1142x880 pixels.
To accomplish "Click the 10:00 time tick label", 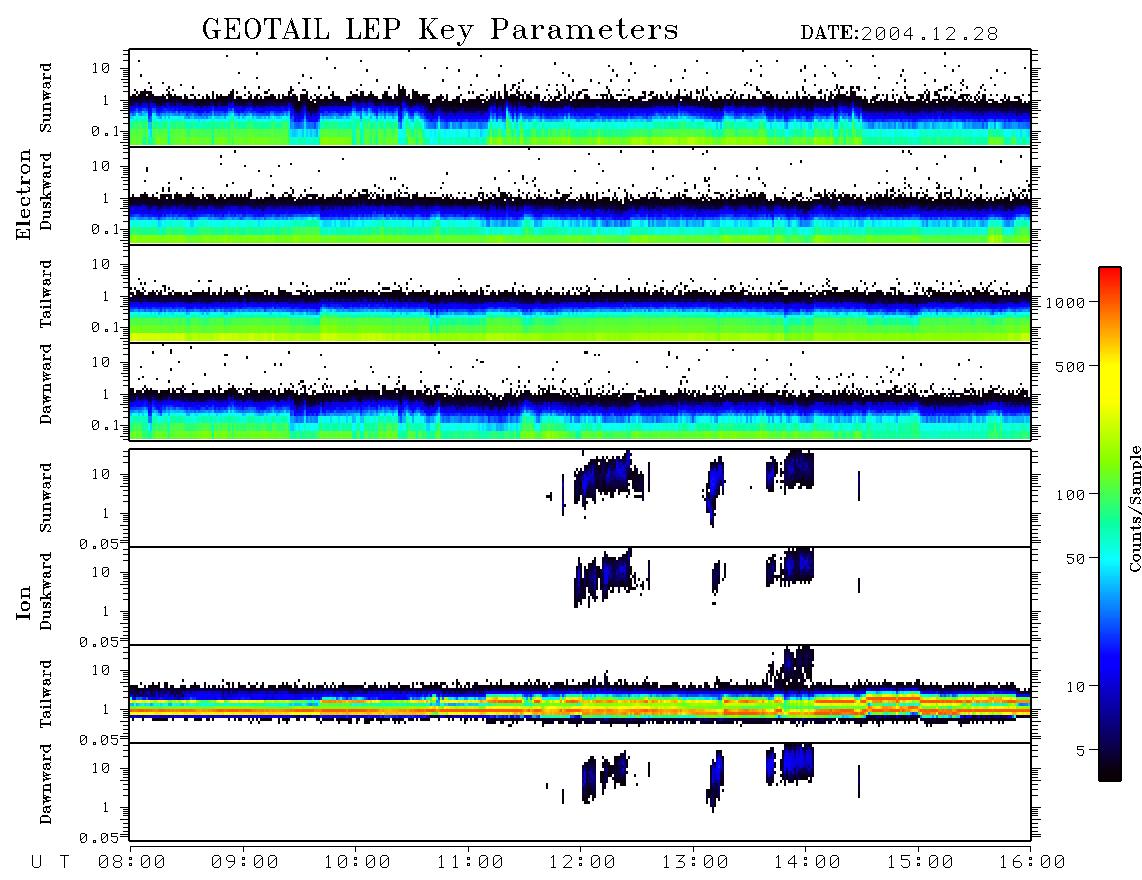I will 357,863.
